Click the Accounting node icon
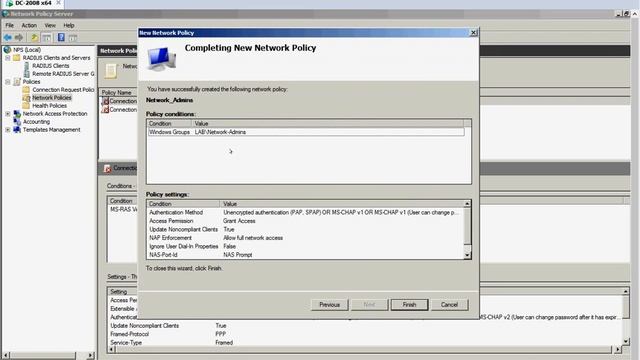This screenshot has width=640, height=360. (17, 122)
